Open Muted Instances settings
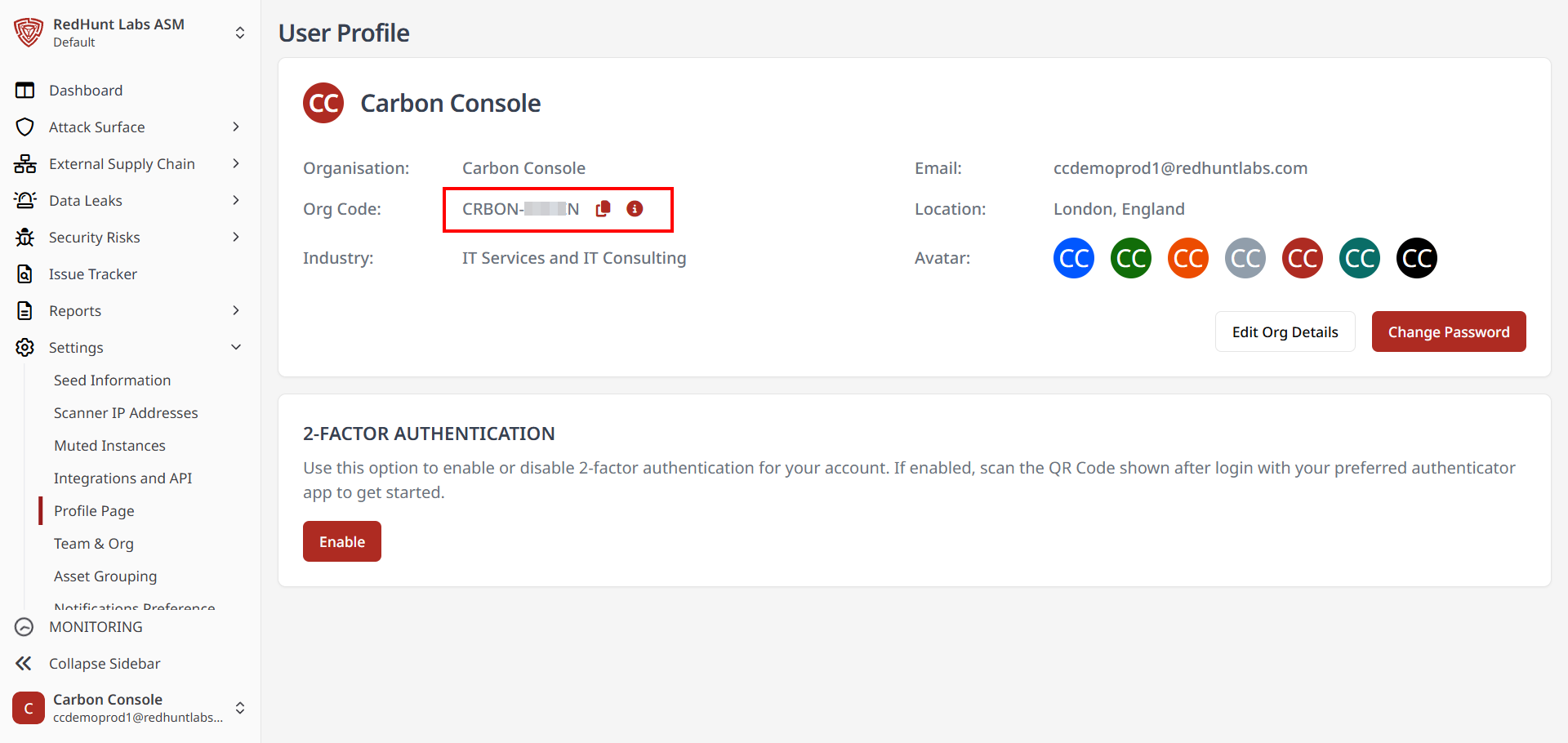 click(109, 446)
